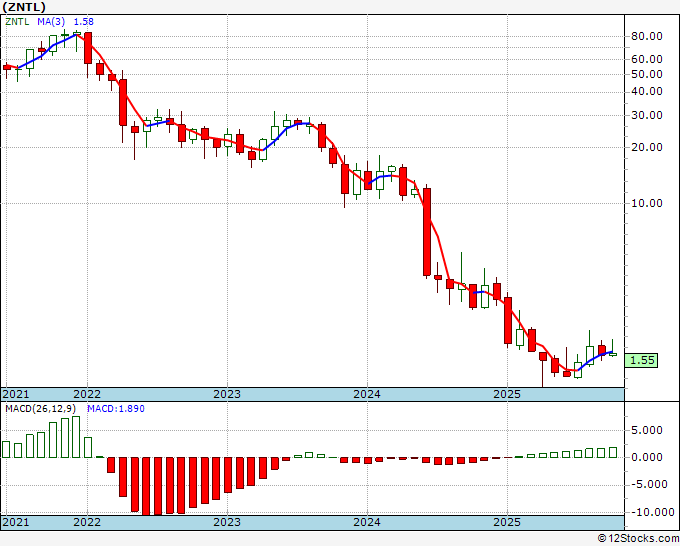Viewport: 680px width, 546px height.
Task: Click 2022 on the MACD timeline
Action: [x=87, y=522]
